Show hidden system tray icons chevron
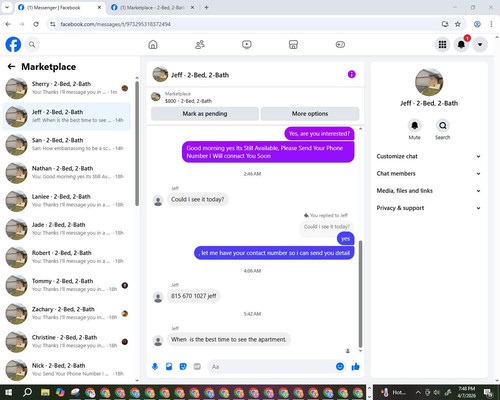The width and height of the screenshot is (500, 400). [418, 392]
